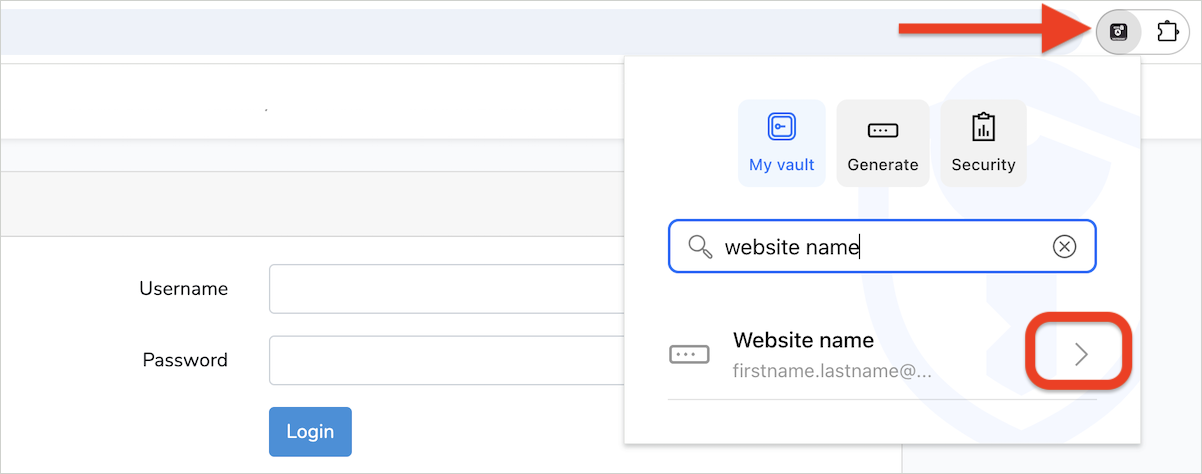Click the Password label
This screenshot has height=474, width=1202.
coord(185,360)
